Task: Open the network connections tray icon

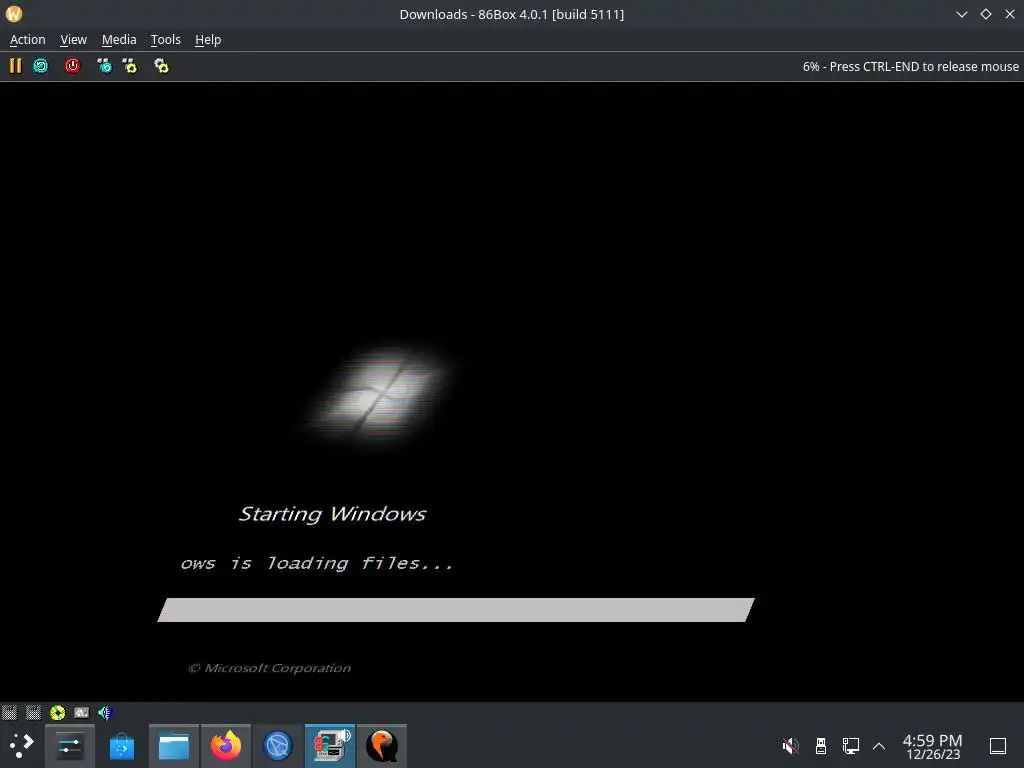Action: coord(850,745)
